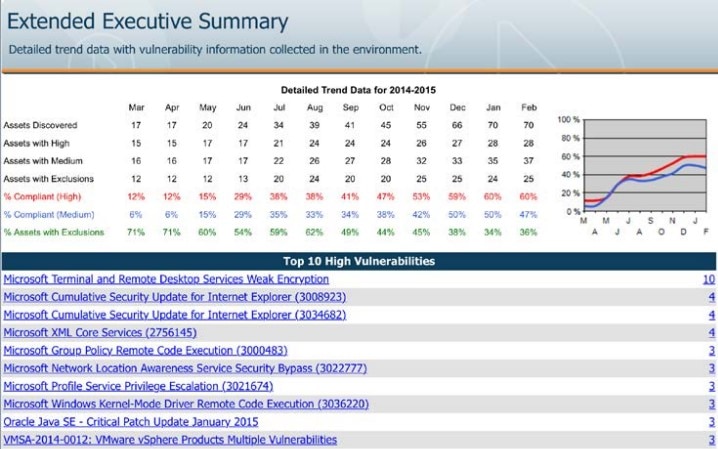Click Assets with Medium value 37 for Feb

coord(528,161)
